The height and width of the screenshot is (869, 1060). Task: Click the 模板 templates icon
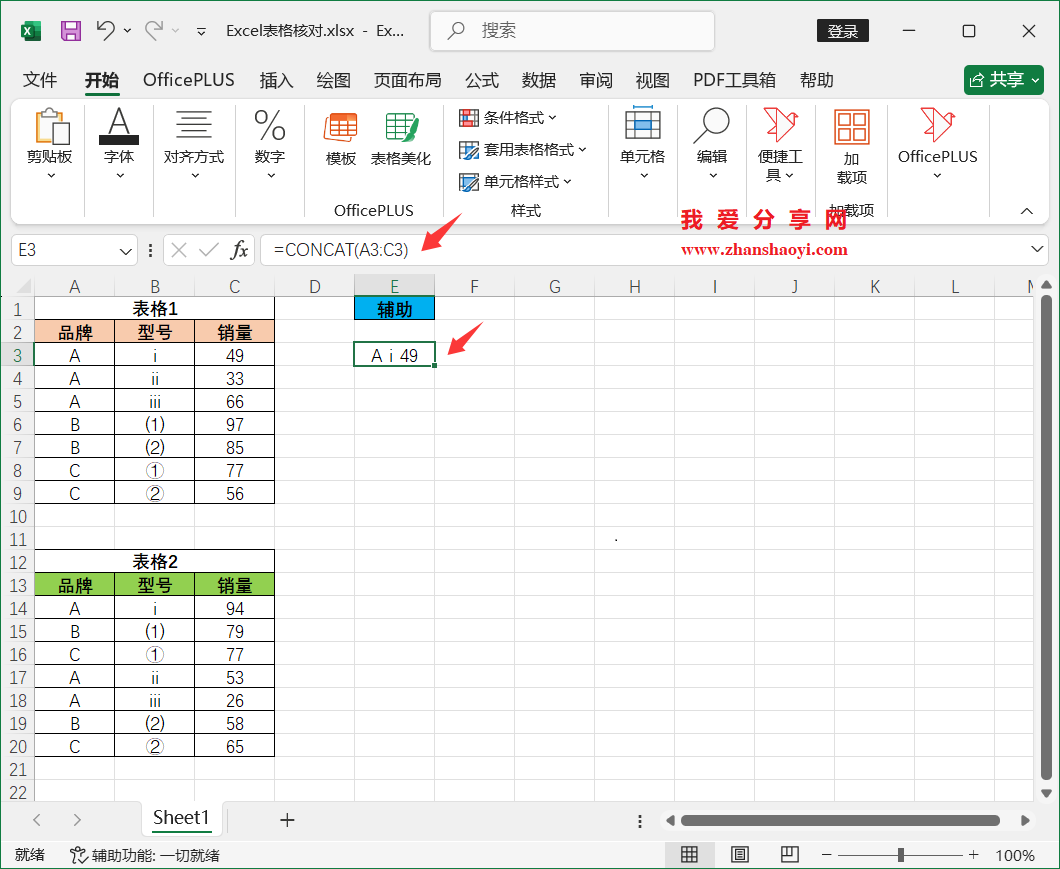tap(341, 139)
